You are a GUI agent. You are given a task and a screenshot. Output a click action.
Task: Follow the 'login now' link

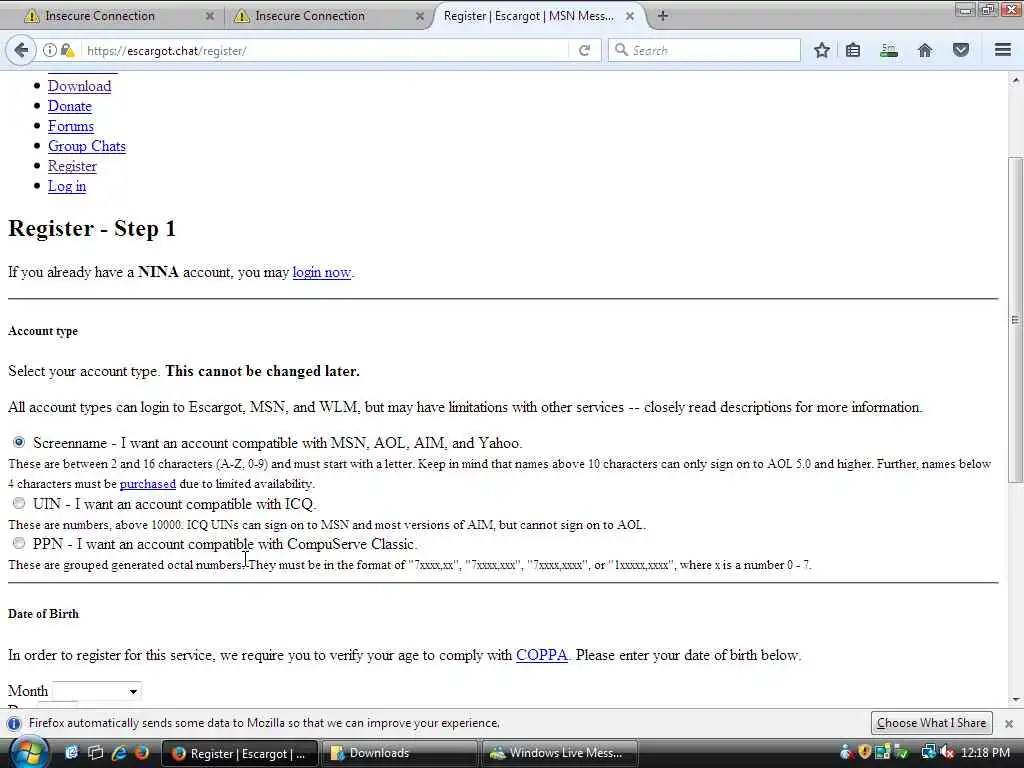click(x=321, y=272)
